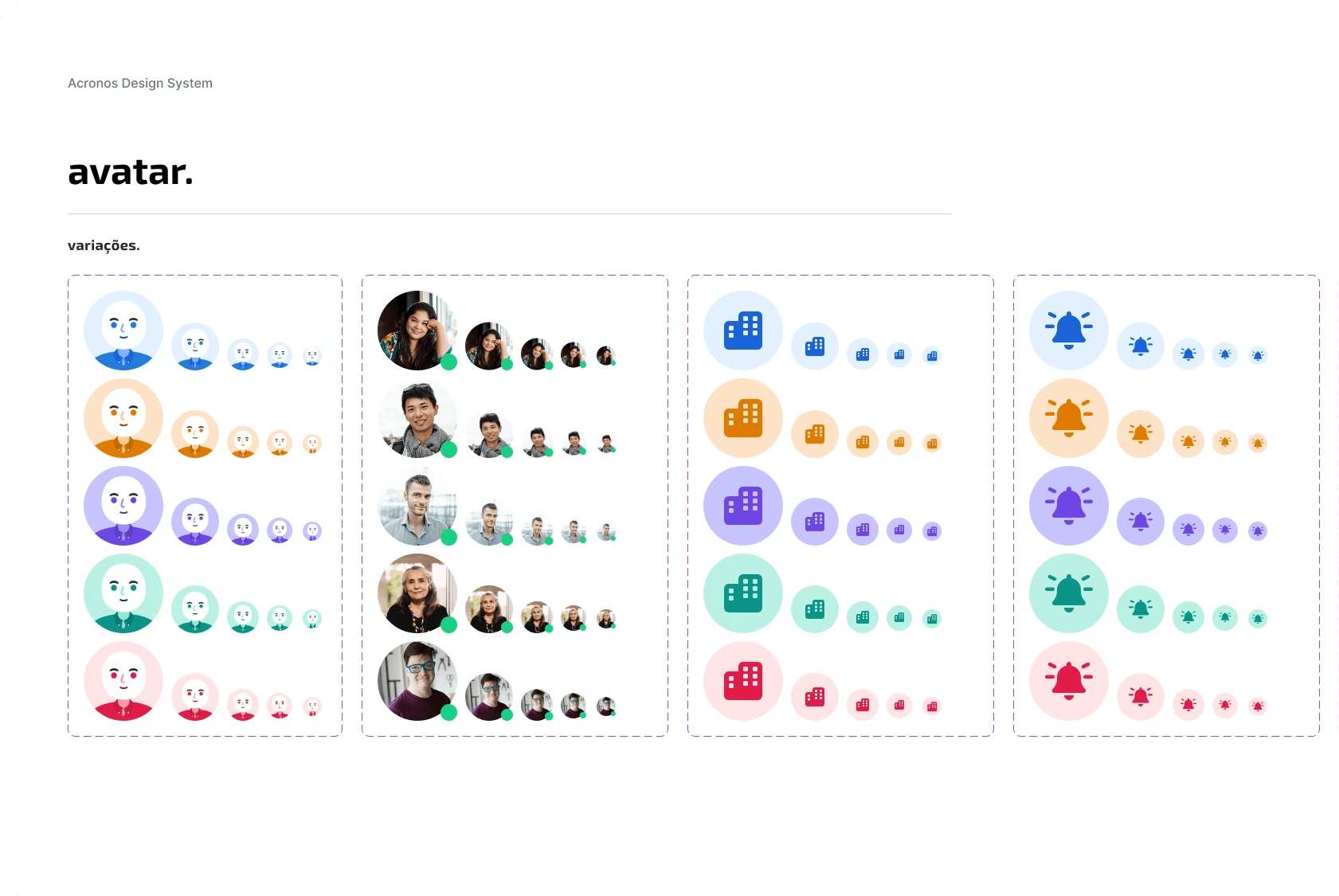Click the Acronos Design System text
The height and width of the screenshot is (896, 1339).
(x=140, y=83)
